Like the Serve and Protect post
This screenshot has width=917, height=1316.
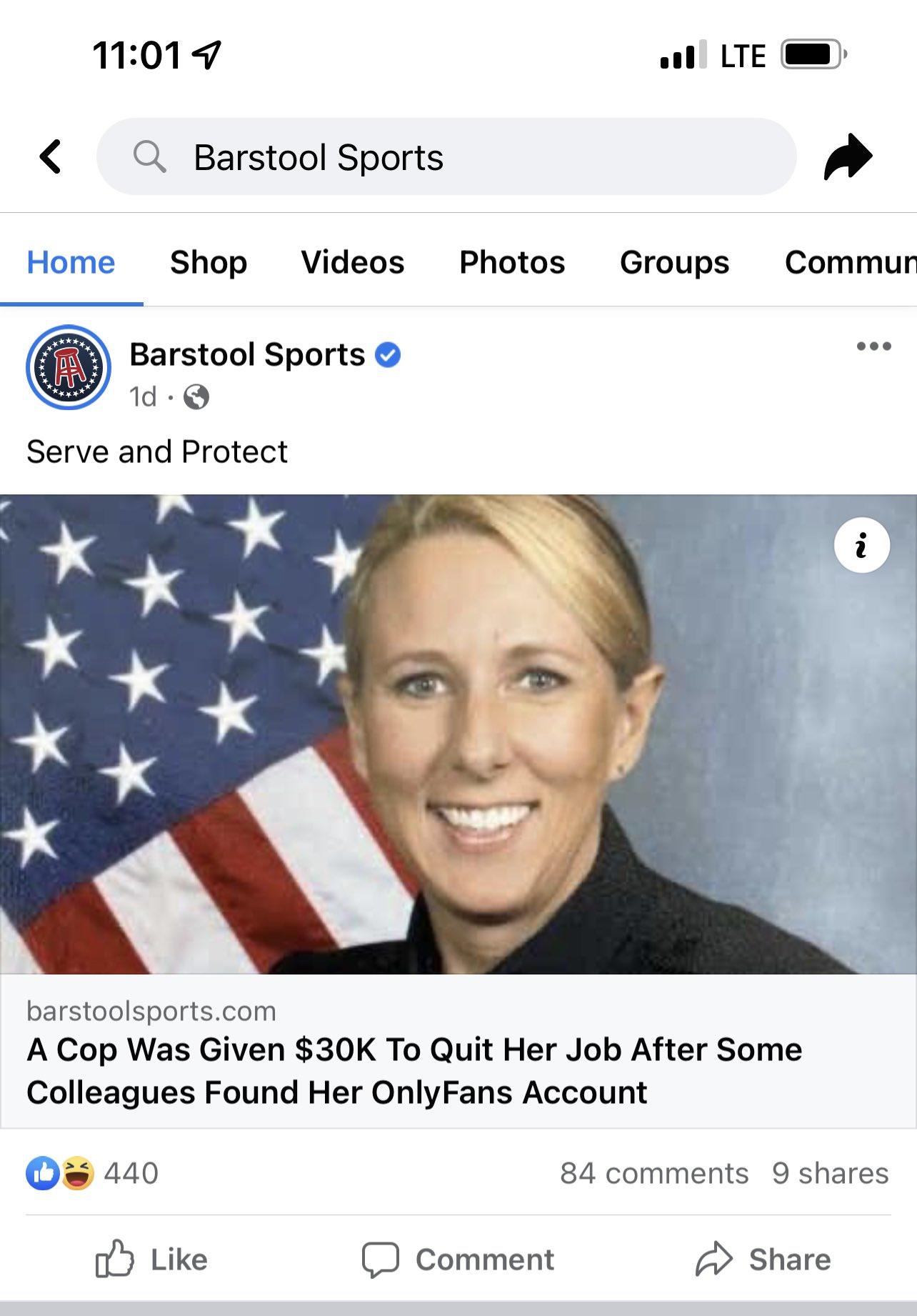tap(151, 1259)
